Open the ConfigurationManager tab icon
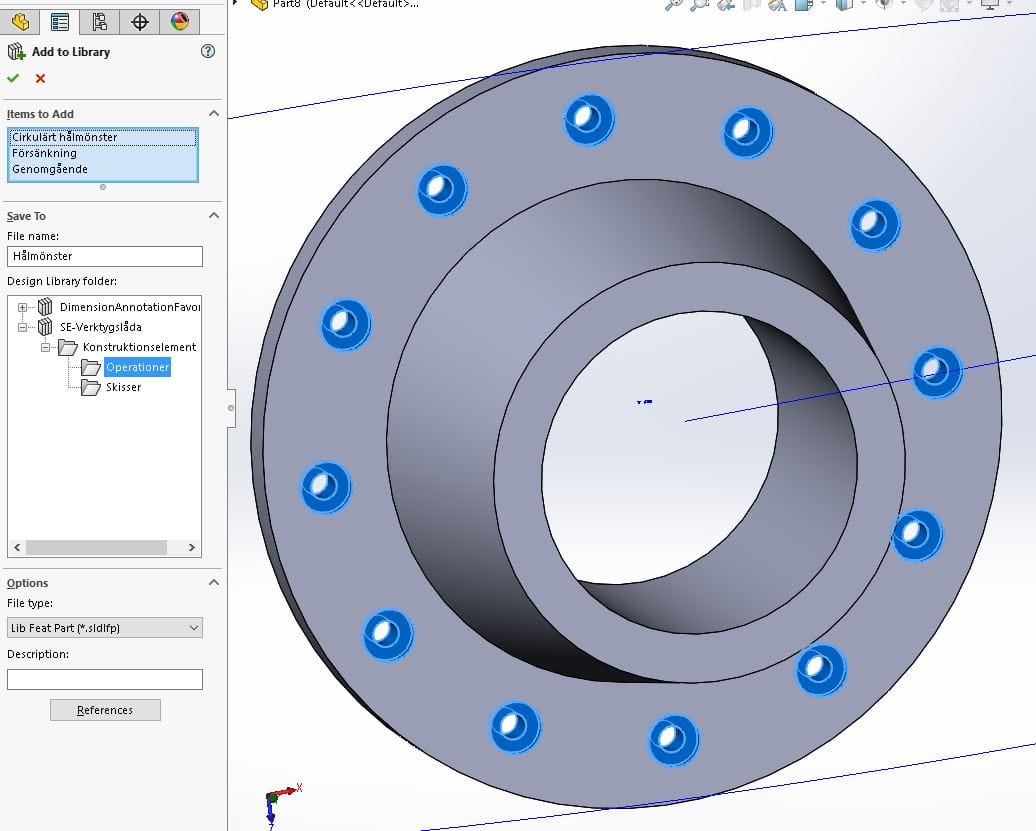Image resolution: width=1036 pixels, height=831 pixels. tap(99, 22)
